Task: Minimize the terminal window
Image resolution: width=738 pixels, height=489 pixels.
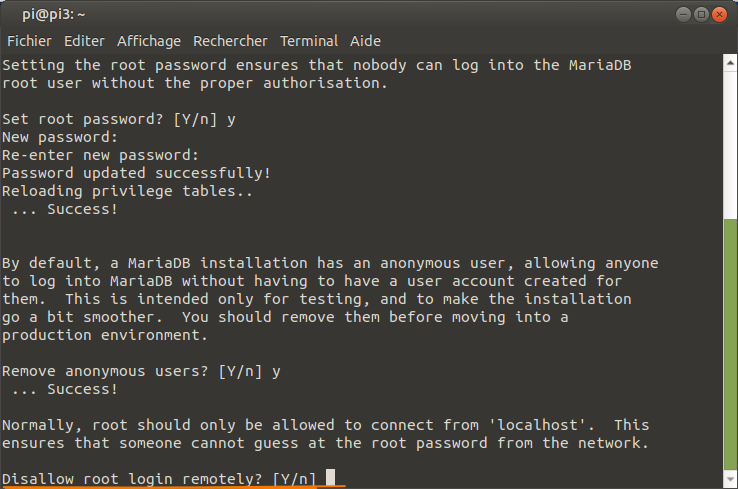Action: pyautogui.click(x=683, y=15)
